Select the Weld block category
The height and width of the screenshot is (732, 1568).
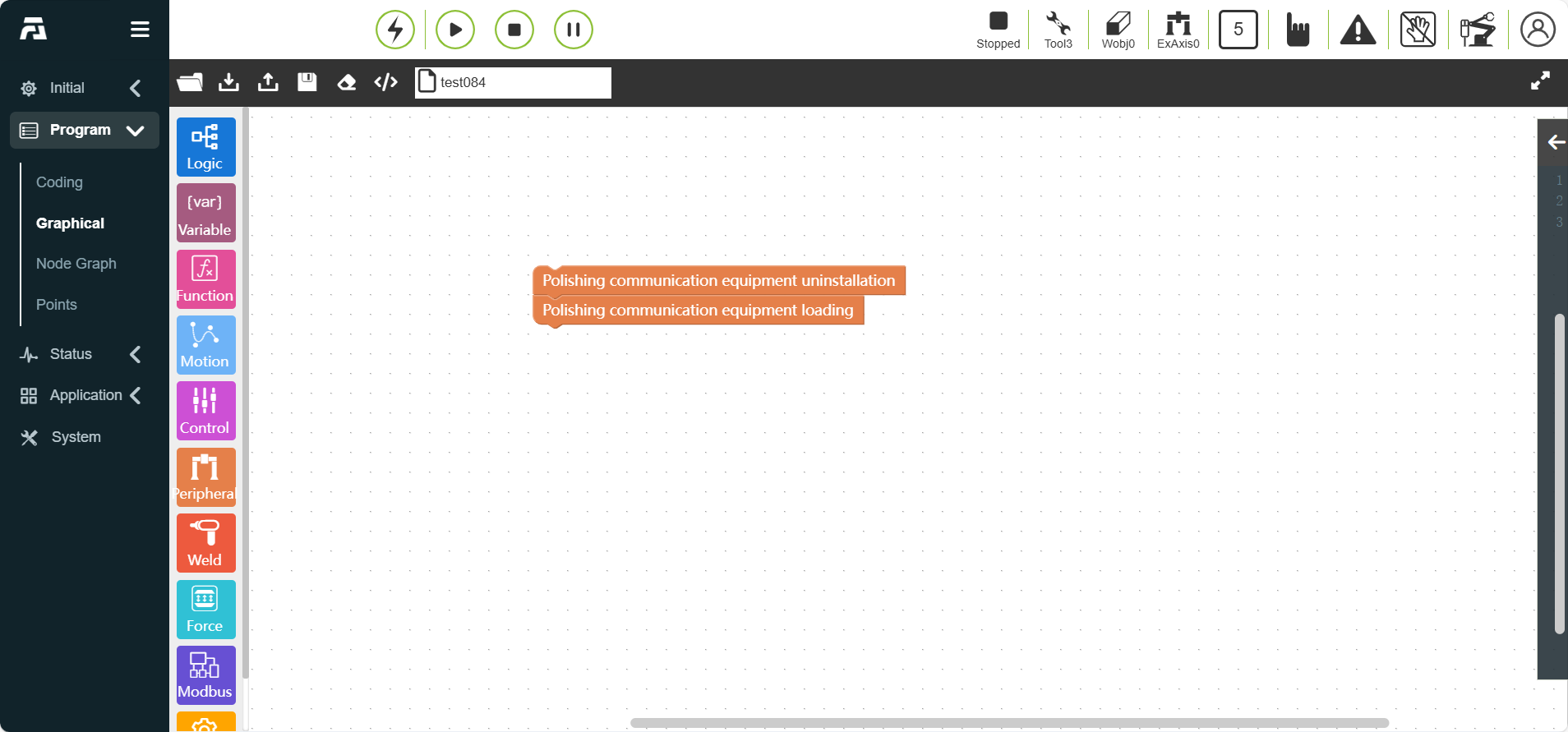point(205,543)
